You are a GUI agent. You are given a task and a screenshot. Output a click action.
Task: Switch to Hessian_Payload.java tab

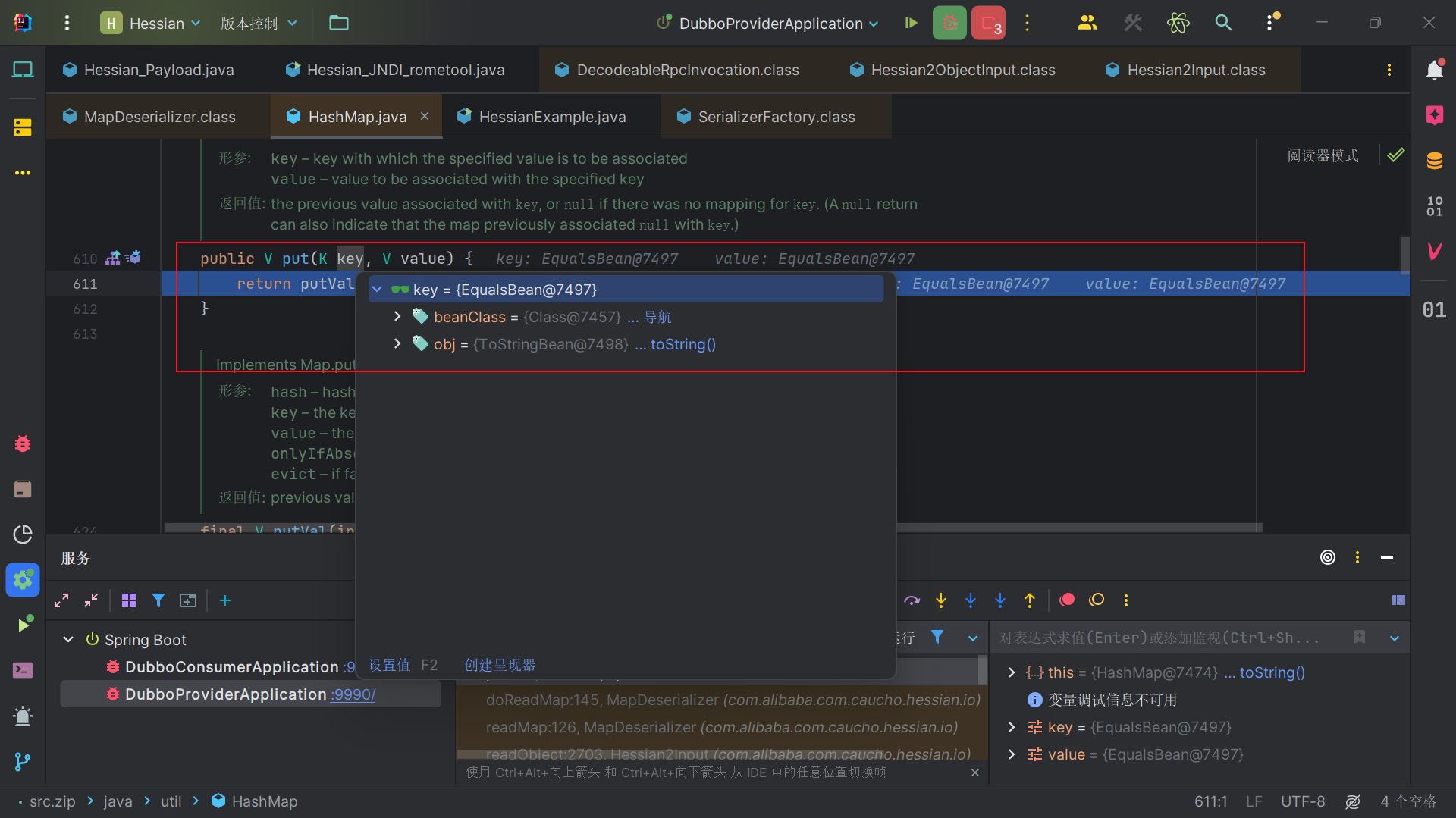[x=149, y=70]
